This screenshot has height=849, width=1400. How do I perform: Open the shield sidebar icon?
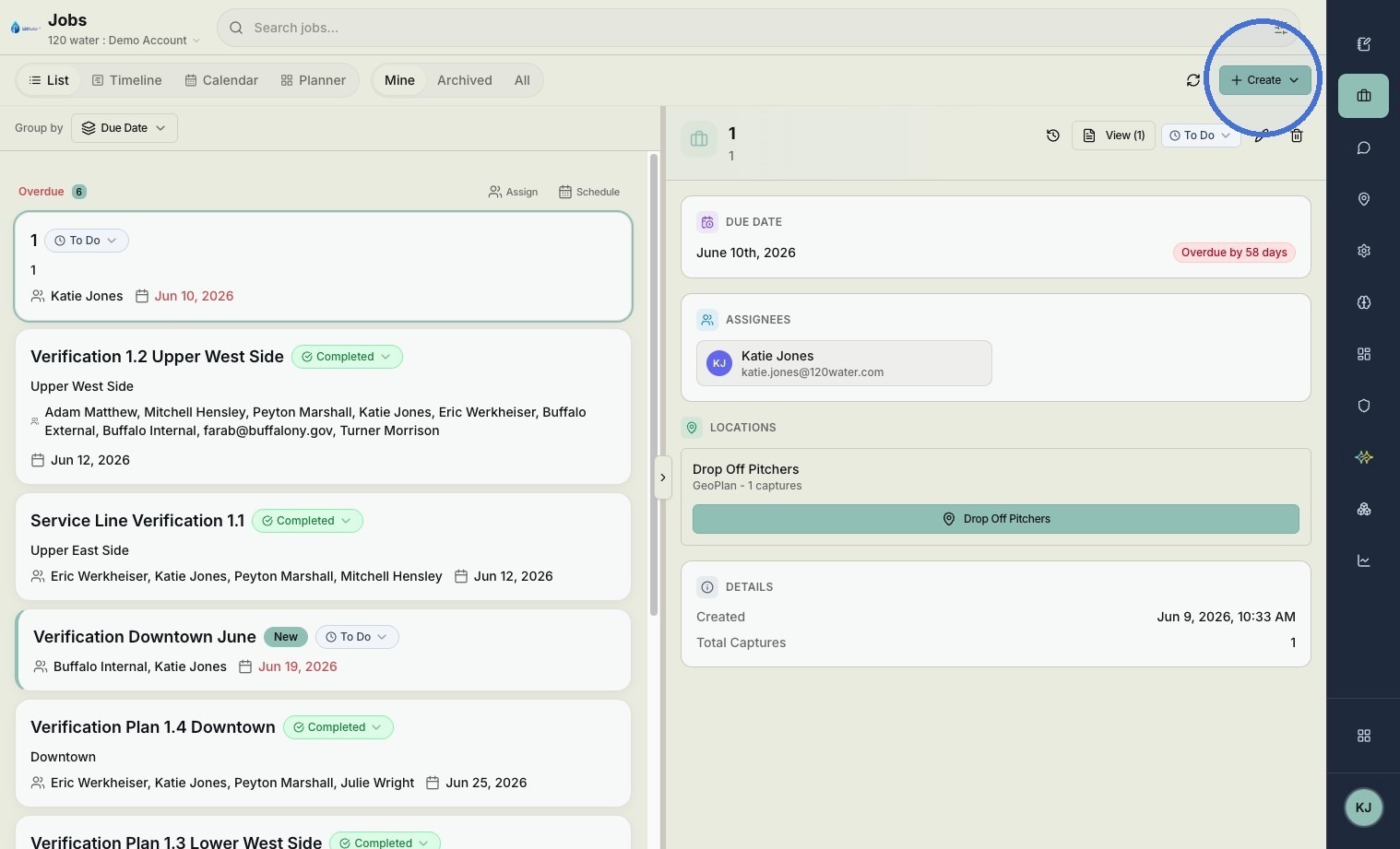[1363, 406]
